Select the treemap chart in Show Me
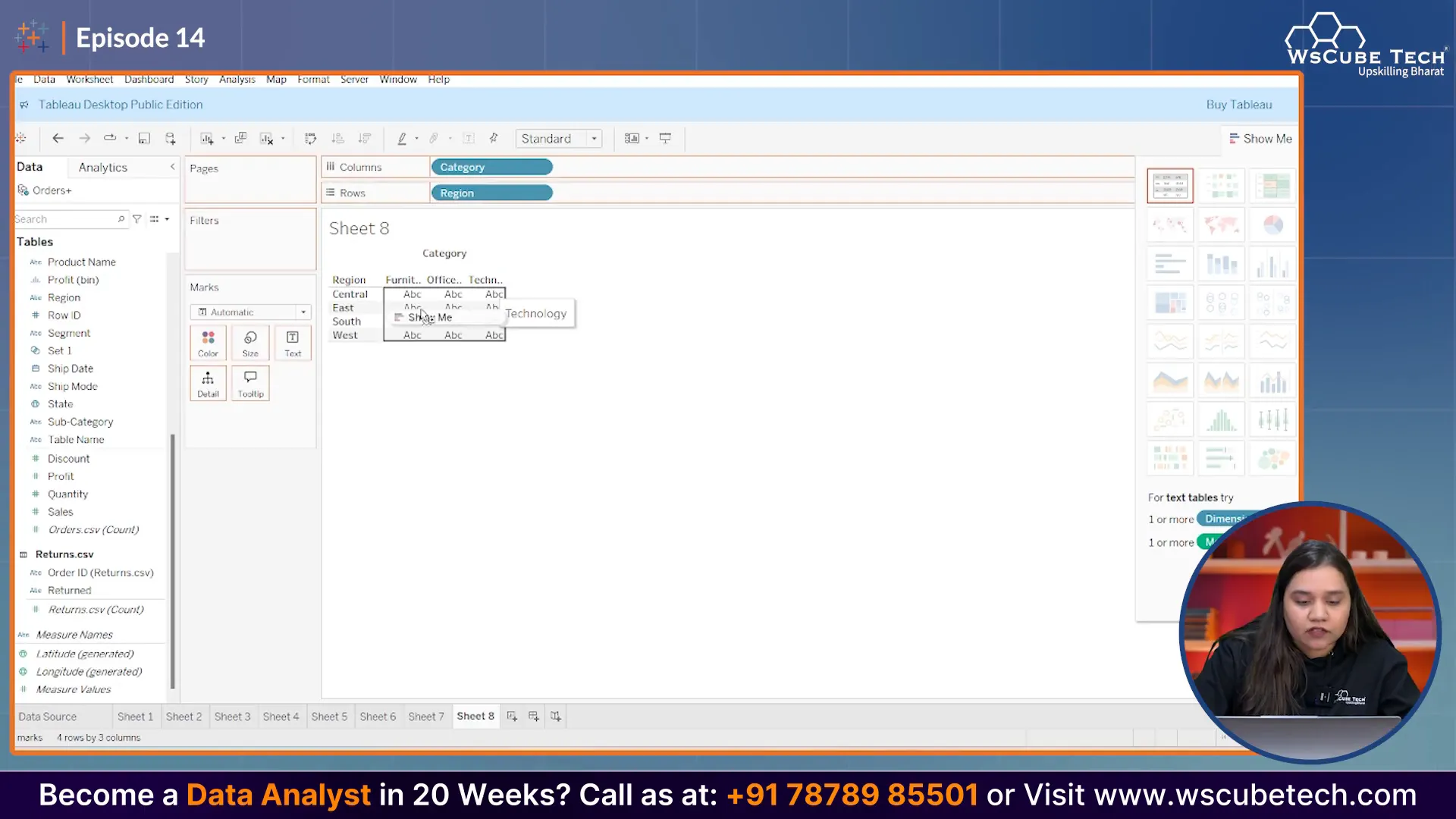This screenshot has width=1456, height=819. (x=1170, y=303)
